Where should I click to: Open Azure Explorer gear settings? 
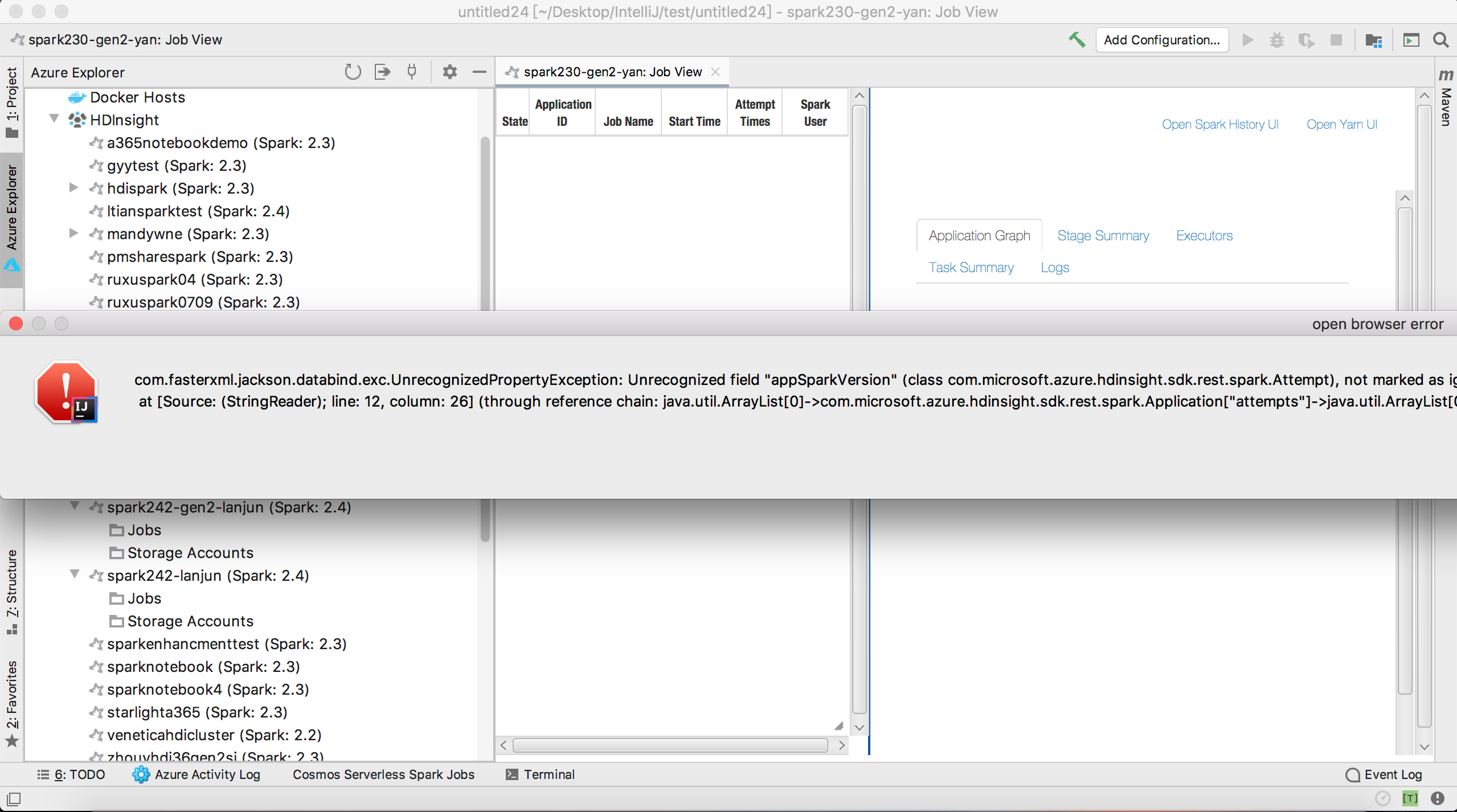coord(449,72)
